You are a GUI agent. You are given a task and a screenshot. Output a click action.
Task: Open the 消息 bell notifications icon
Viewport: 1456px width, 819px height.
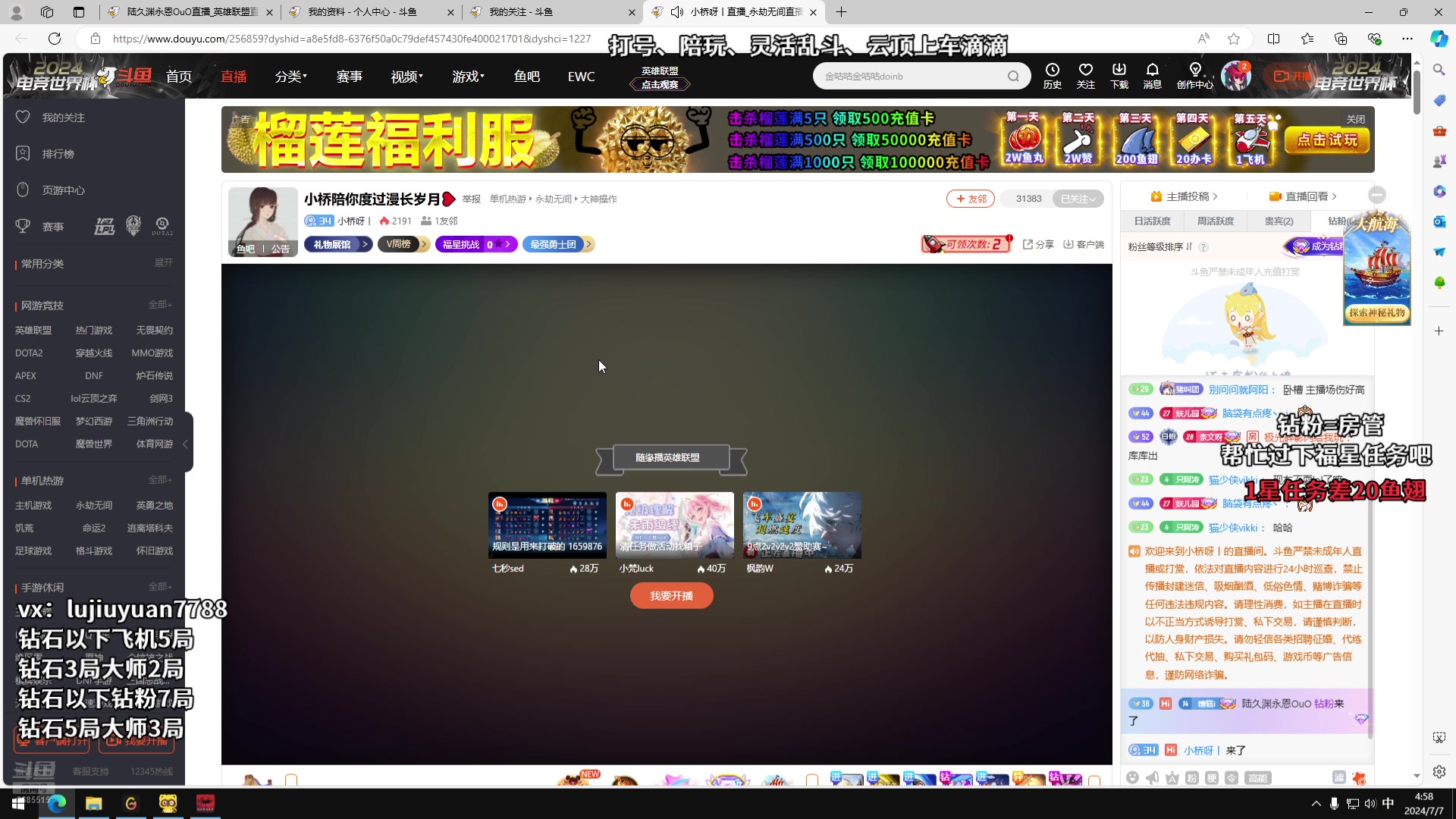1152,76
